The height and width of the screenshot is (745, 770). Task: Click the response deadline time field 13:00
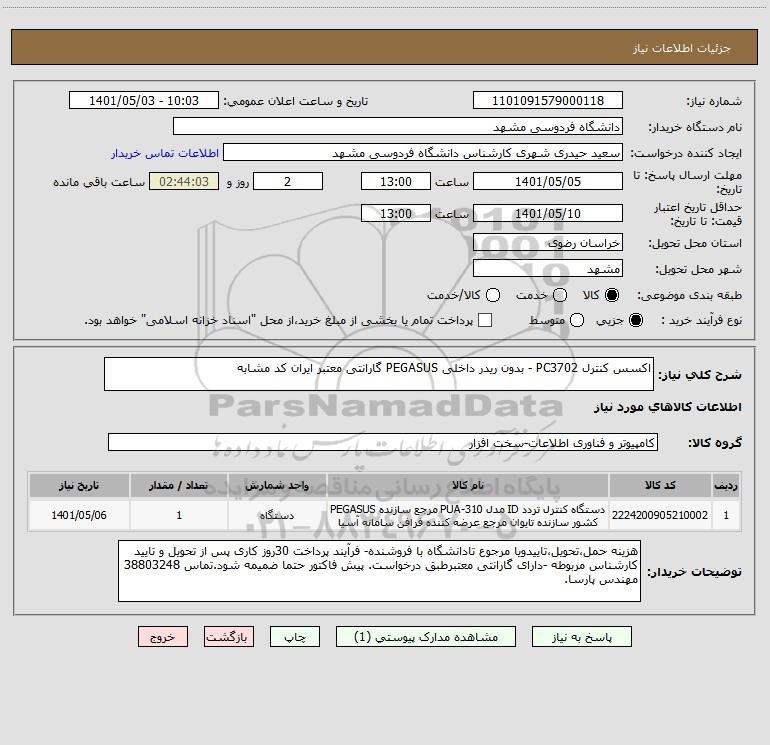[x=396, y=181]
